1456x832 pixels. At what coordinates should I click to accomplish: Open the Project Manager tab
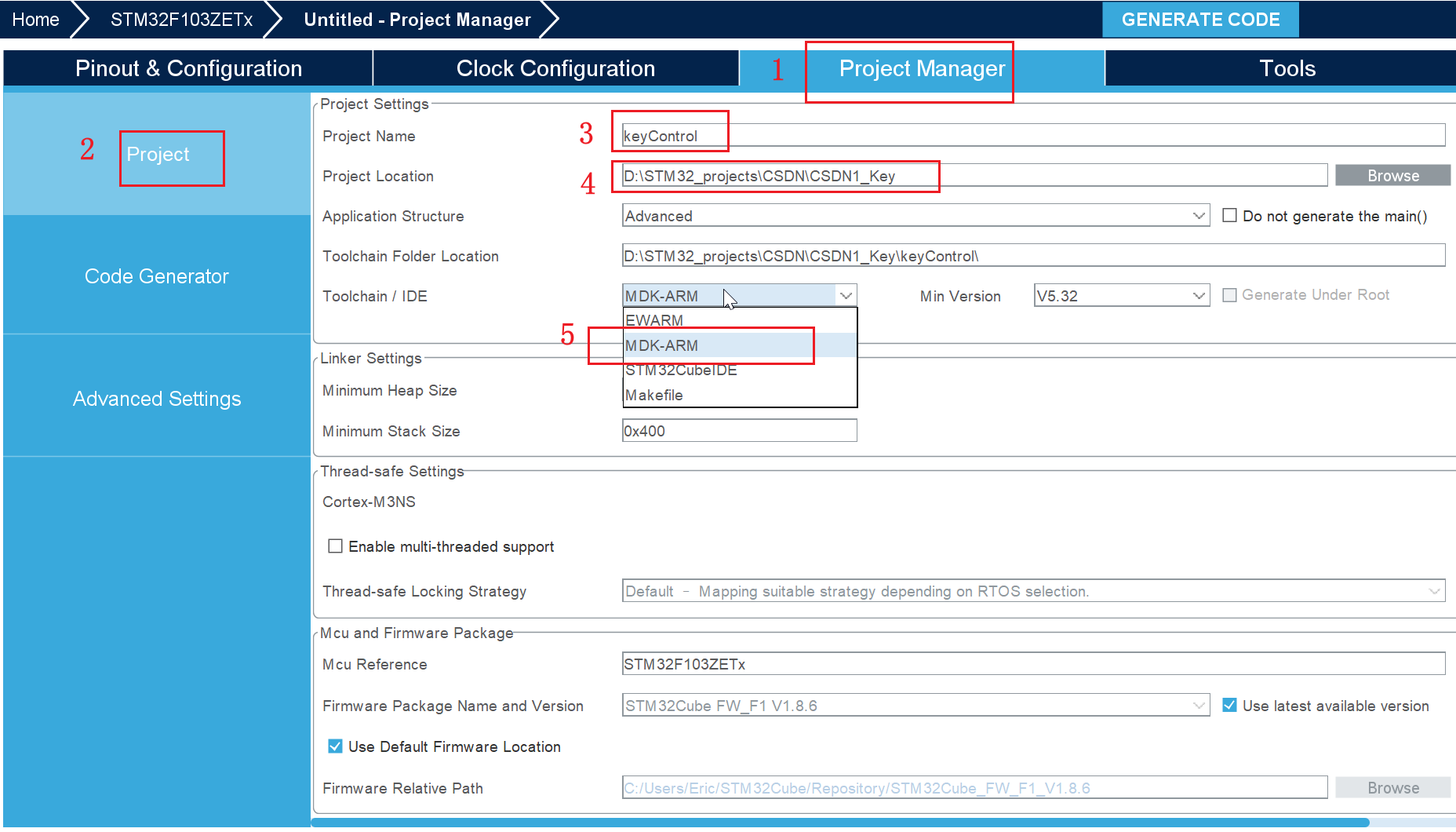(x=922, y=68)
